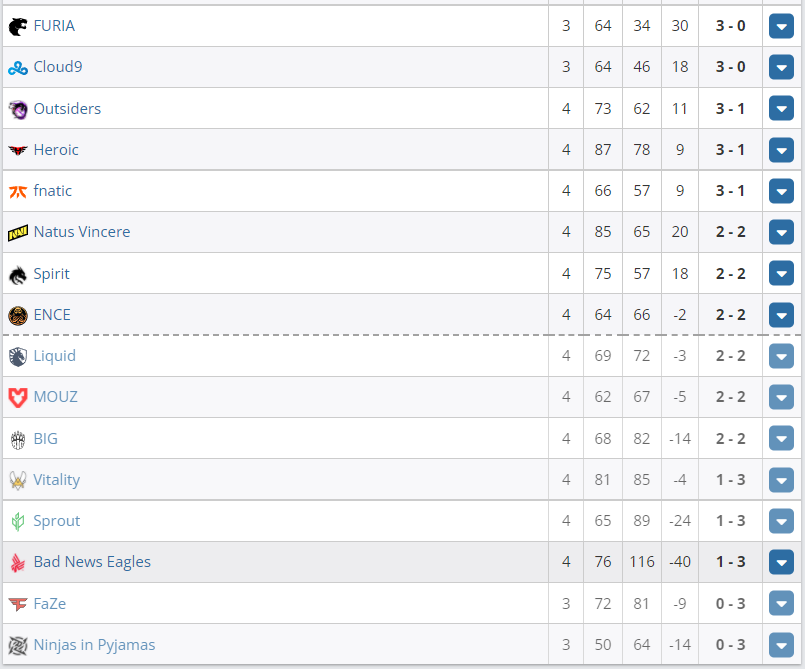Click the MOUZ red heart logo

click(x=17, y=398)
